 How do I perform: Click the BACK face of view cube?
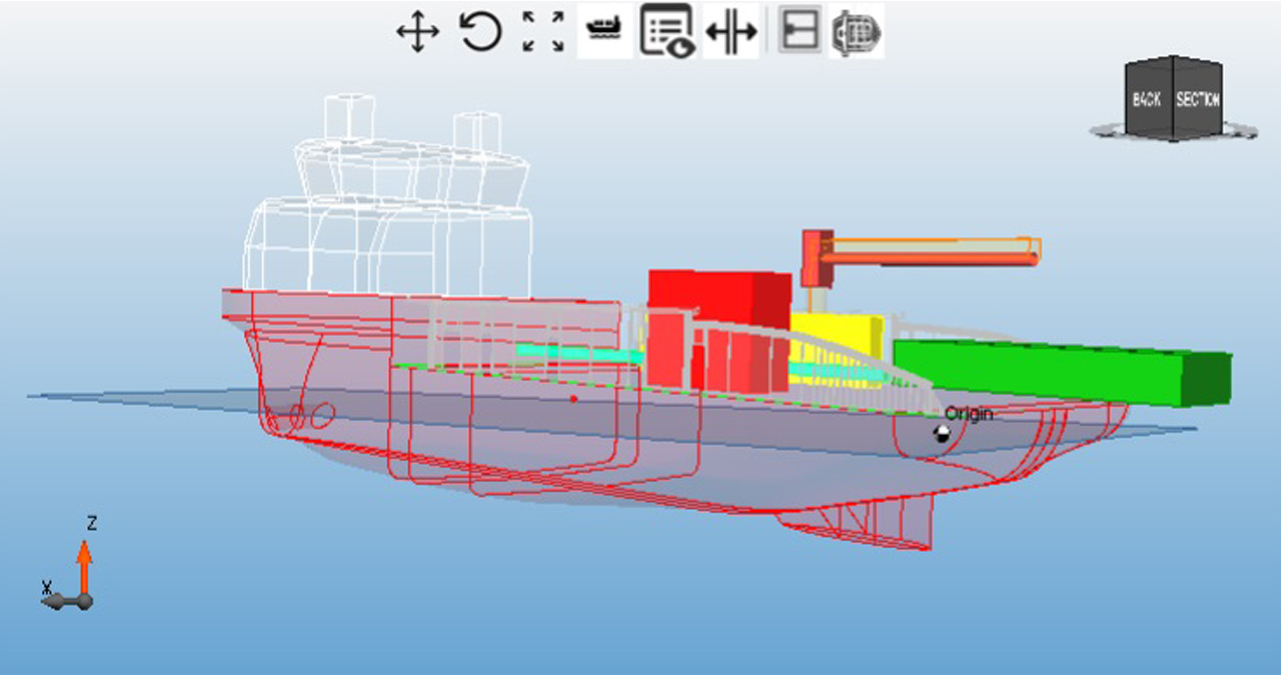pos(1148,99)
